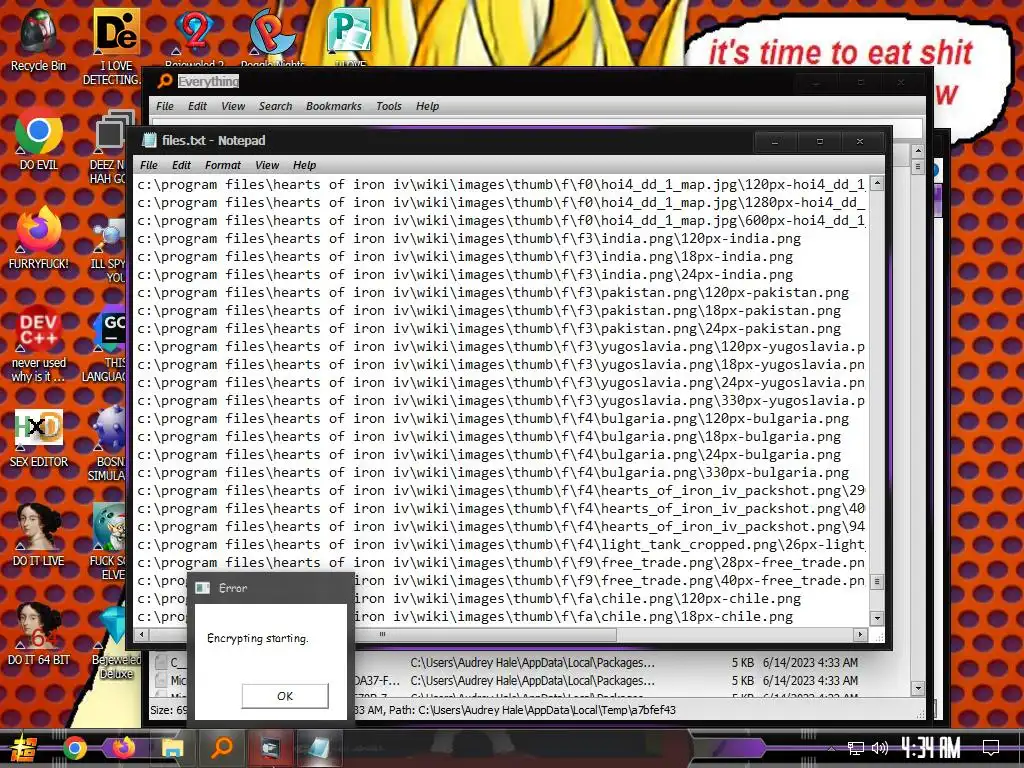
Task: Open Notepad's Help menu
Action: coord(304,165)
